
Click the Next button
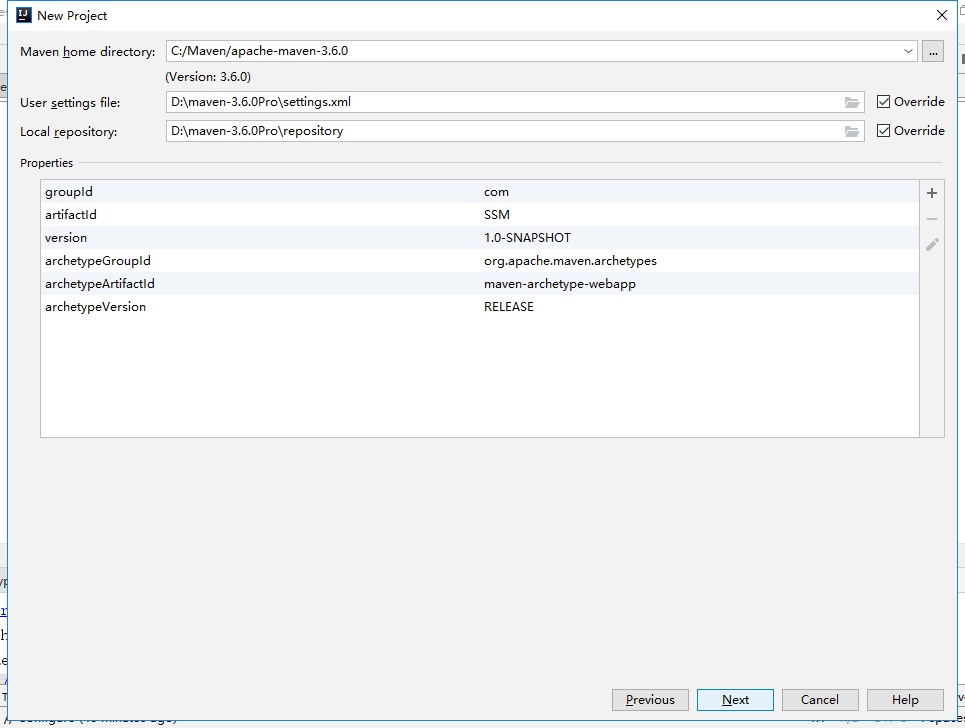point(735,700)
